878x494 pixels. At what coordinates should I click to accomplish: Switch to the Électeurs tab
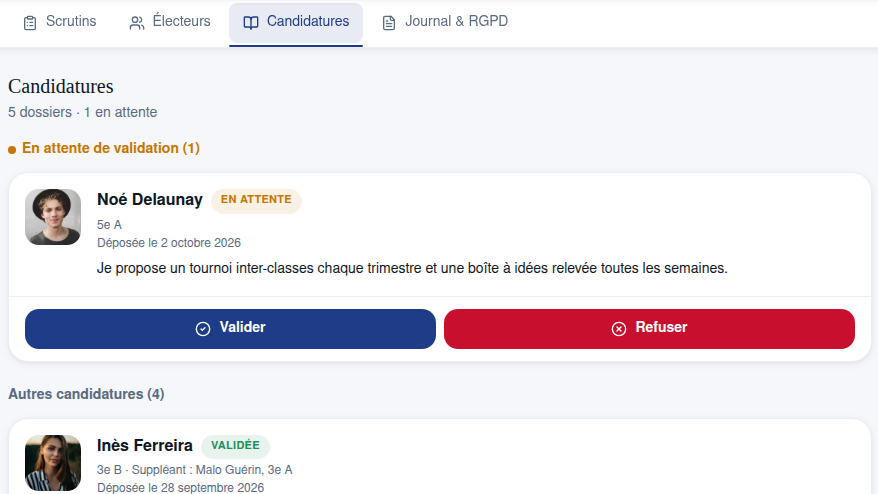tap(170, 22)
